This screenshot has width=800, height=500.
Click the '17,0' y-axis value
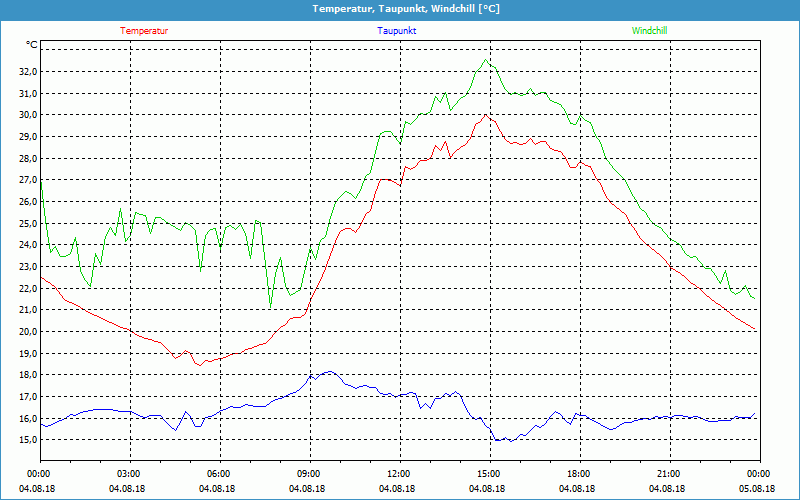click(28, 396)
